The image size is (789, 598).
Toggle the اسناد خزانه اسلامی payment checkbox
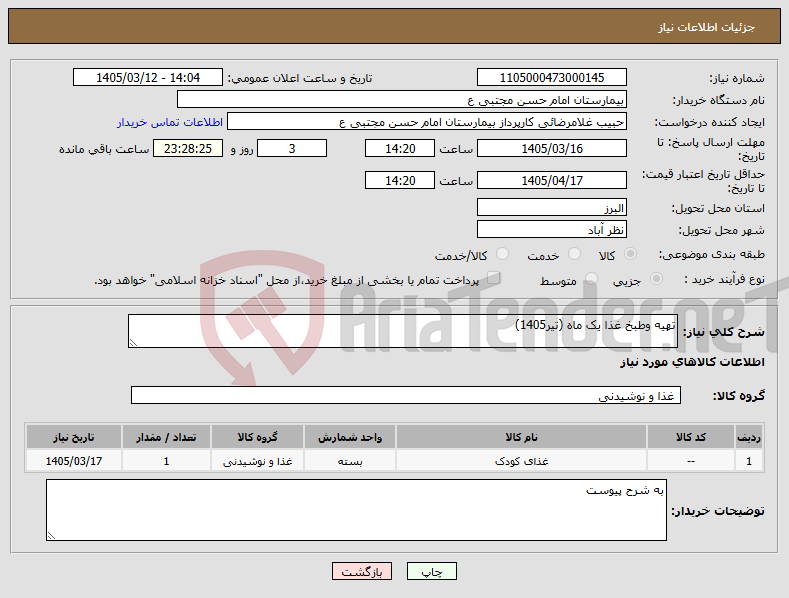click(494, 278)
